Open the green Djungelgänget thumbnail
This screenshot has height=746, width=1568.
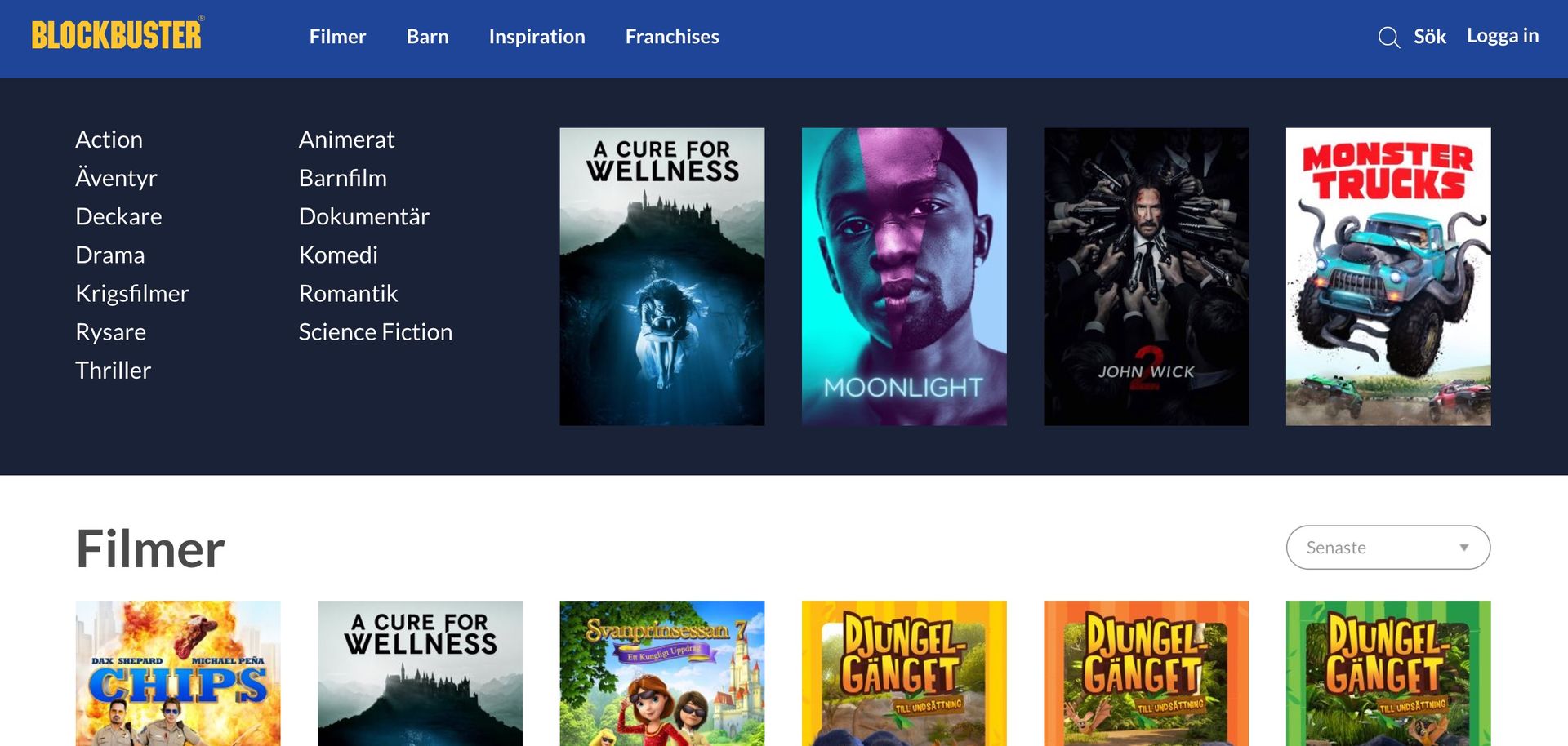(1388, 673)
